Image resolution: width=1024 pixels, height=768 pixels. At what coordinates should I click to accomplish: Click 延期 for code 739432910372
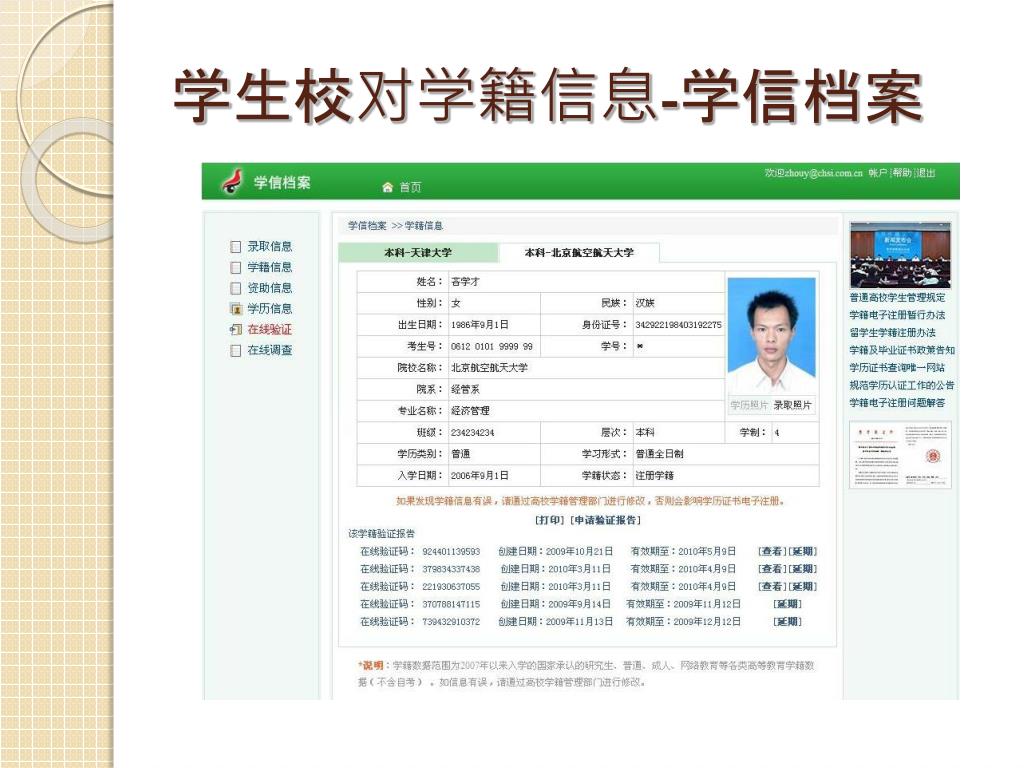tap(788, 622)
